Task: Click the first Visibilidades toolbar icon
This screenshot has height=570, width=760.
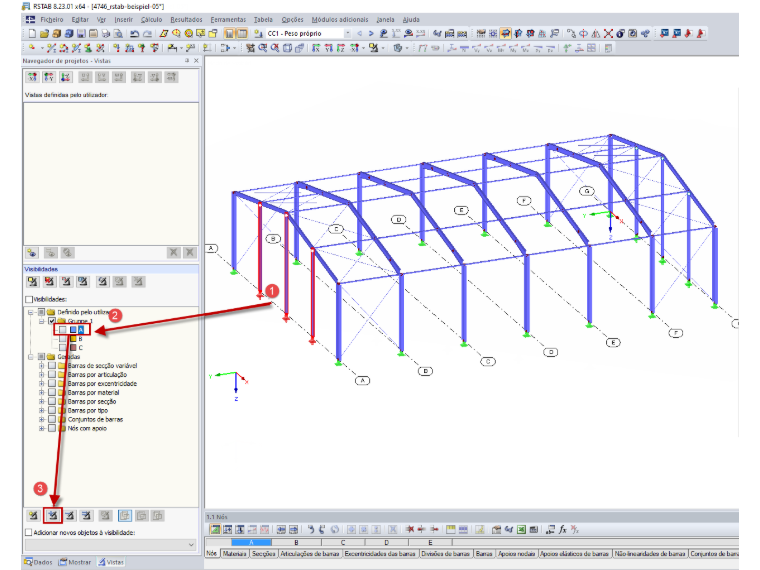Action: [x=32, y=281]
